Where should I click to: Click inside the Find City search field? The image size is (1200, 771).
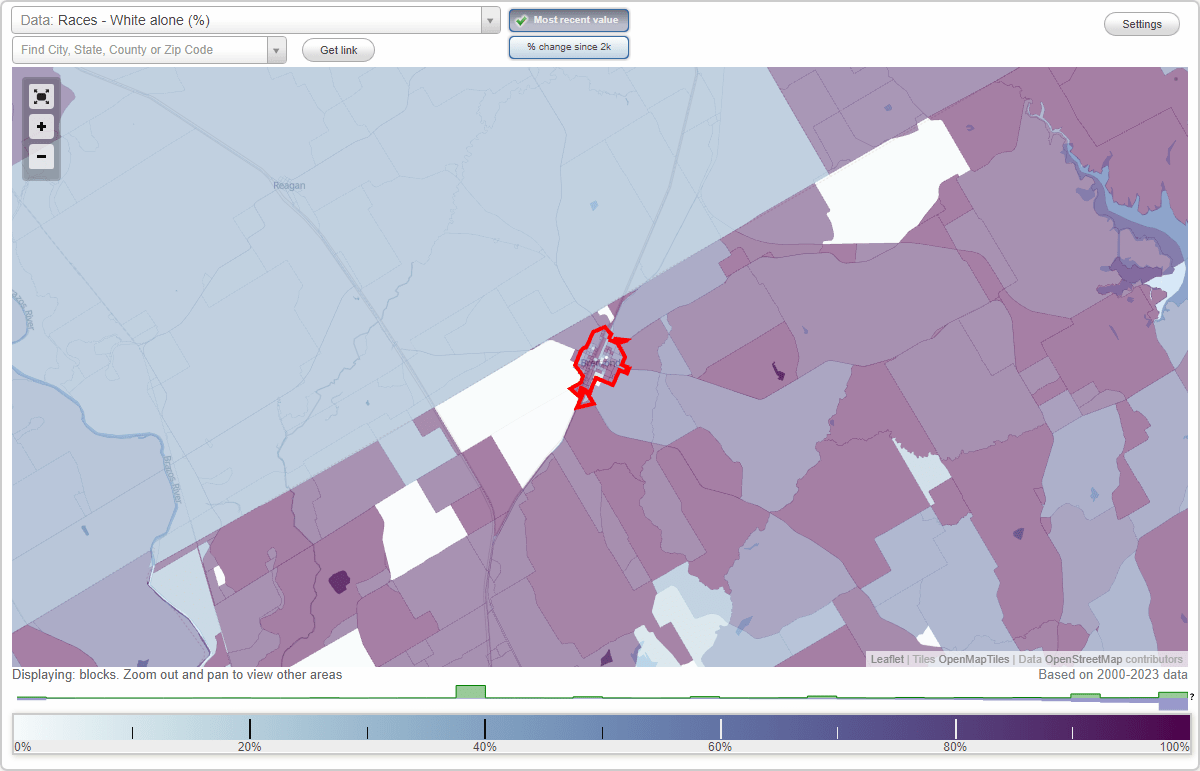(140, 50)
